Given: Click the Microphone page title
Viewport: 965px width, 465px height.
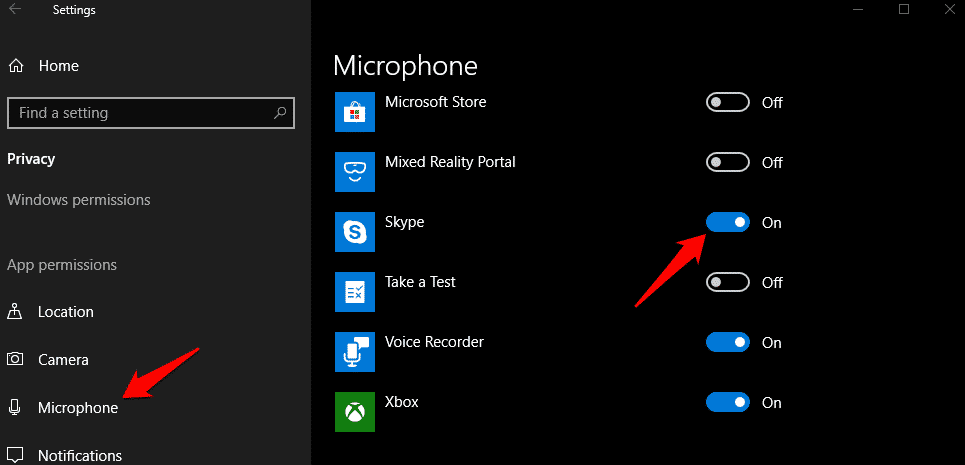Looking at the screenshot, I should point(405,66).
